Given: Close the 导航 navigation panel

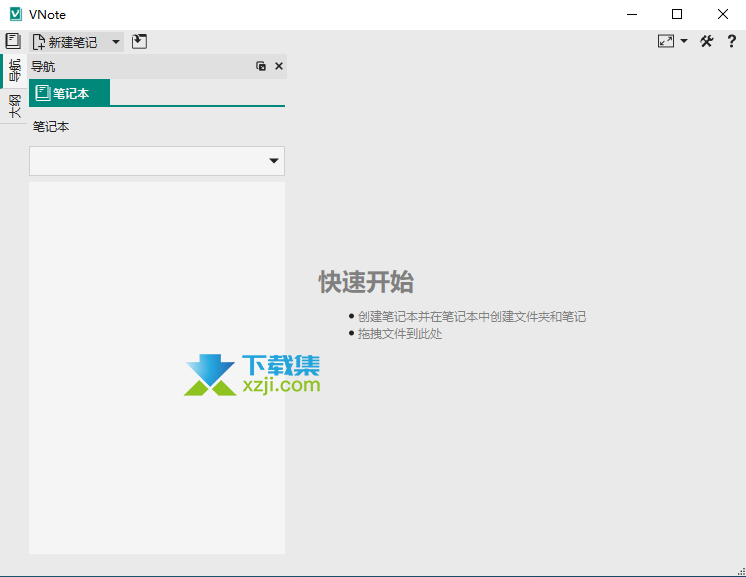Looking at the screenshot, I should [x=279, y=66].
